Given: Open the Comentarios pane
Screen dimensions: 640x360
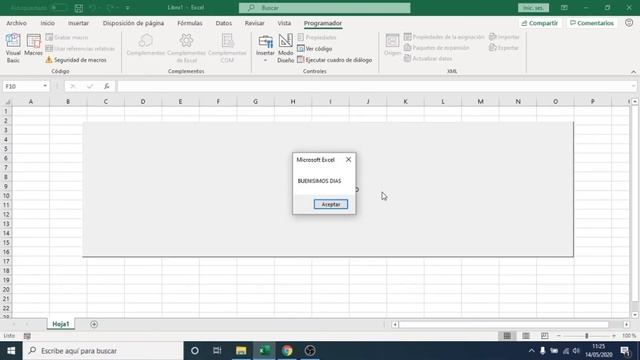Looking at the screenshot, I should pyautogui.click(x=592, y=23).
